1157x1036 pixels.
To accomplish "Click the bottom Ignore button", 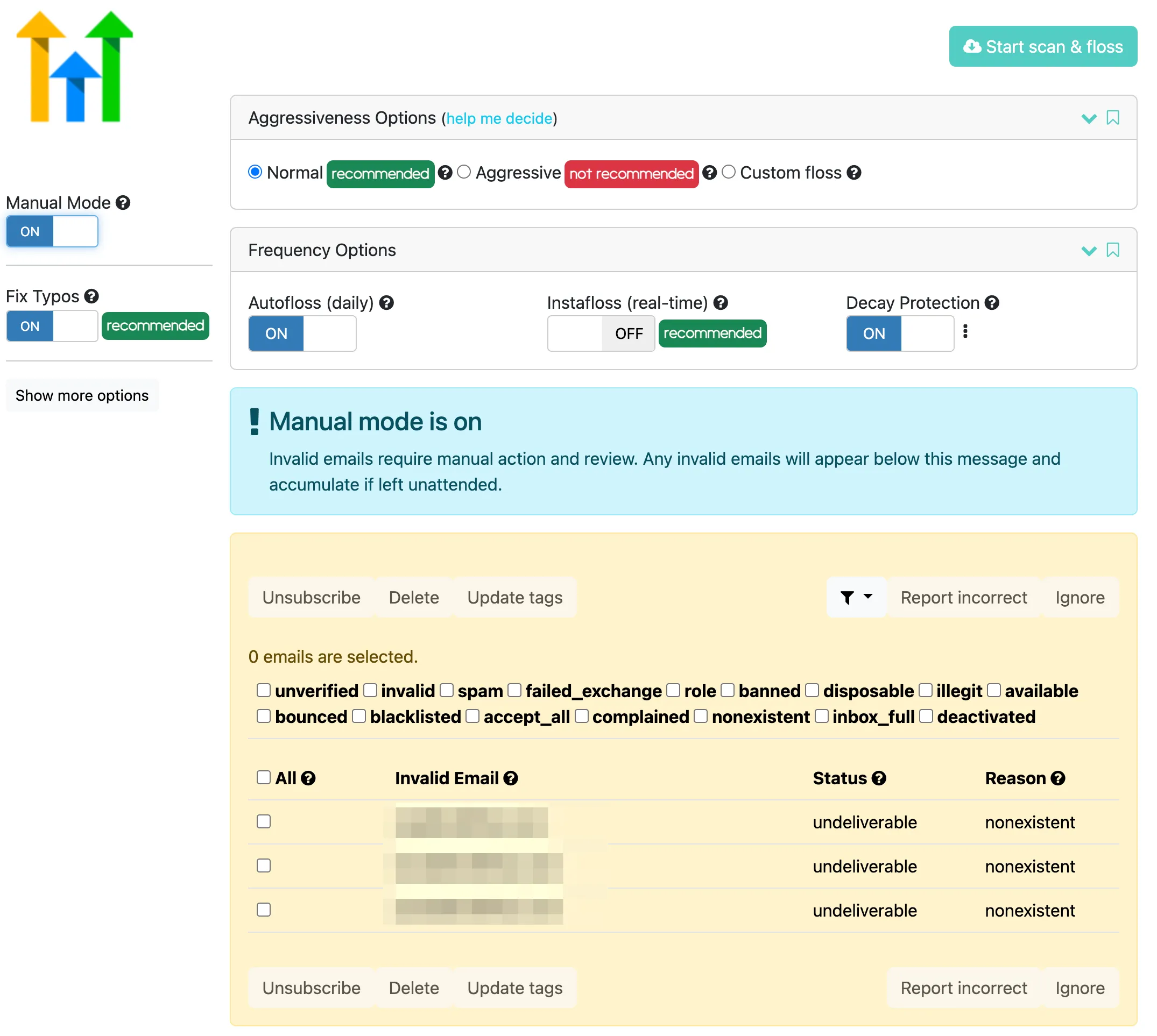I will (1081, 988).
